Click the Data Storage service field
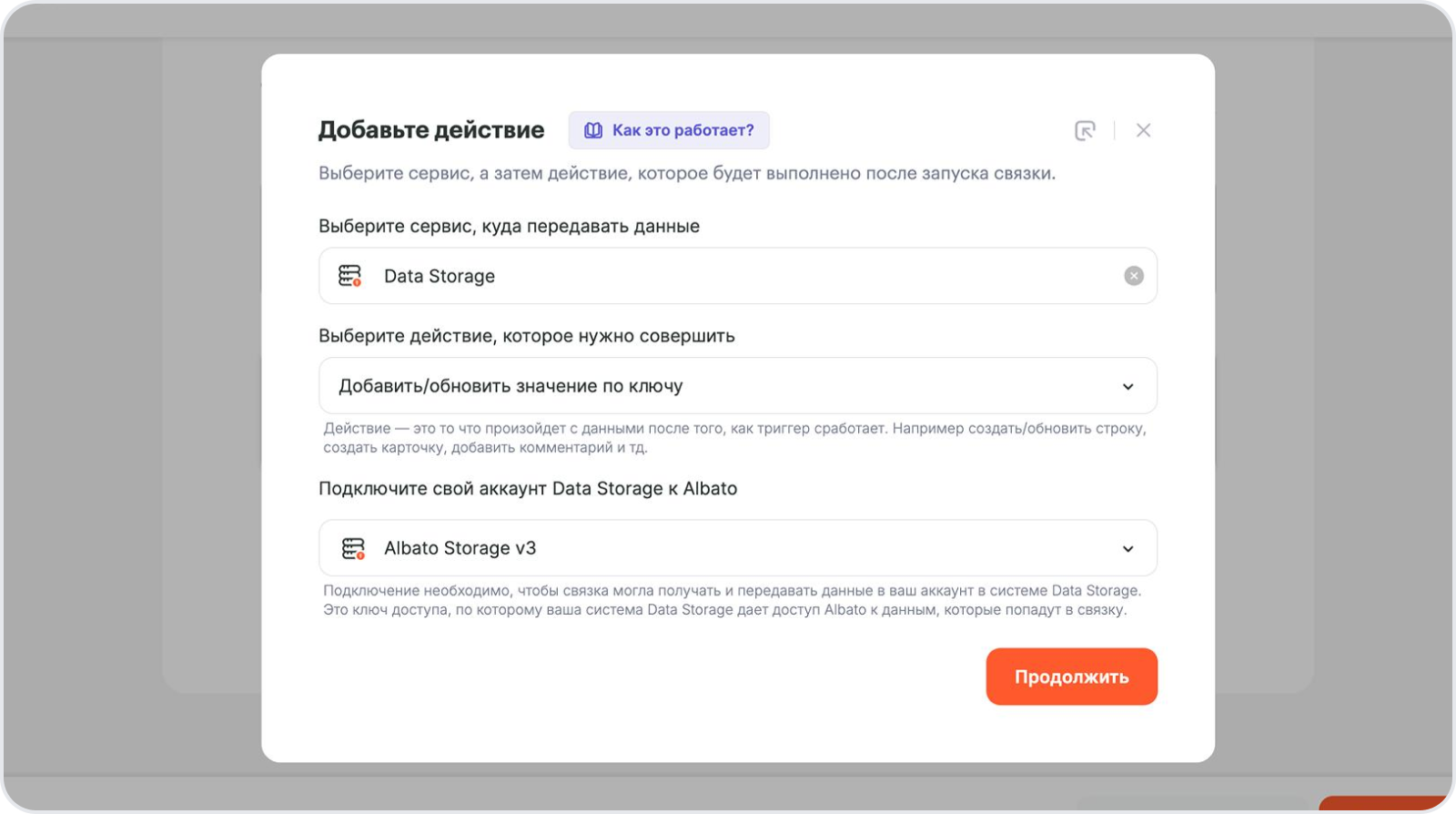1456x814 pixels. (738, 276)
